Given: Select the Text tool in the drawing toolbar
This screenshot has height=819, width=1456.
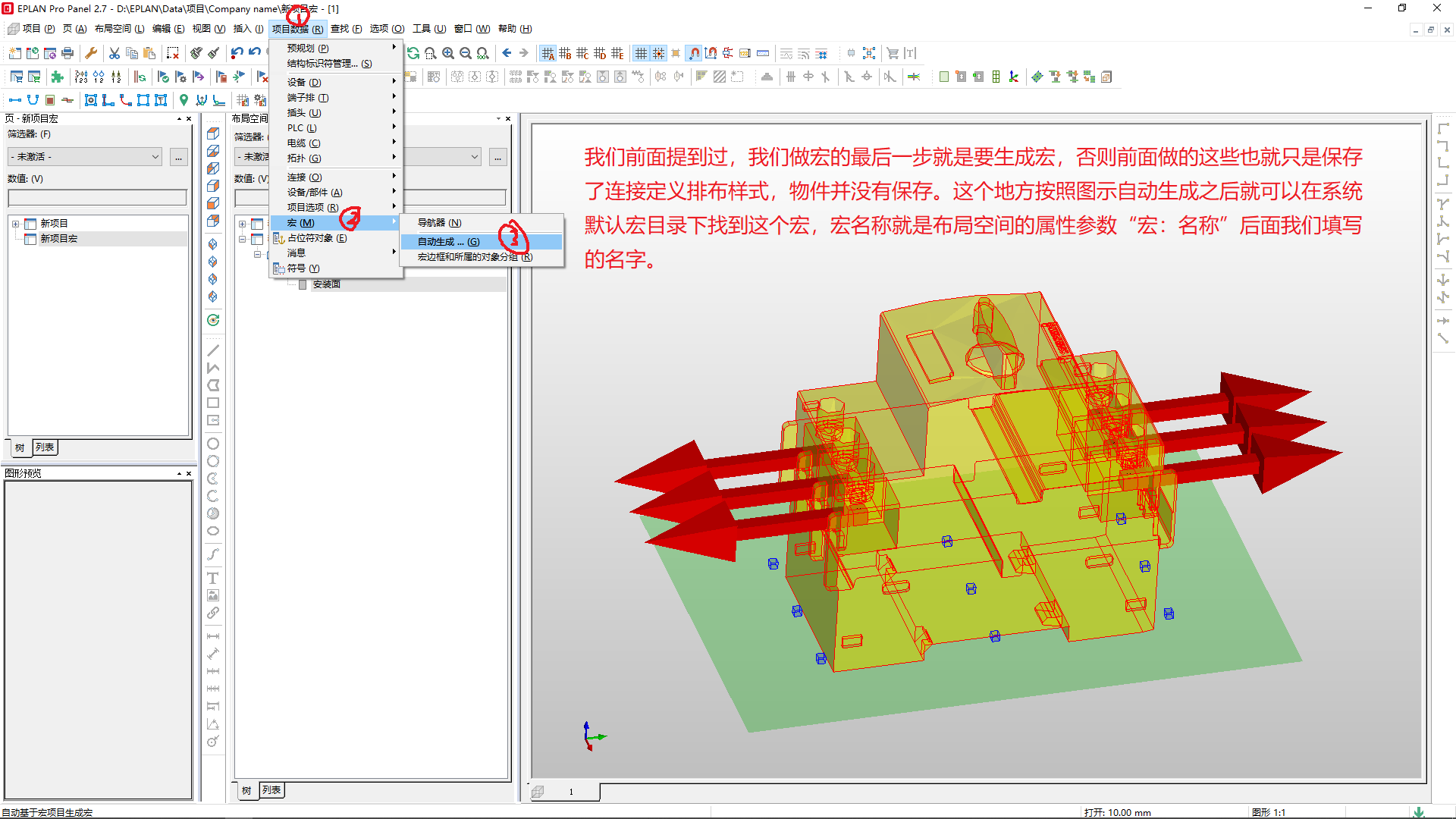Looking at the screenshot, I should (213, 578).
